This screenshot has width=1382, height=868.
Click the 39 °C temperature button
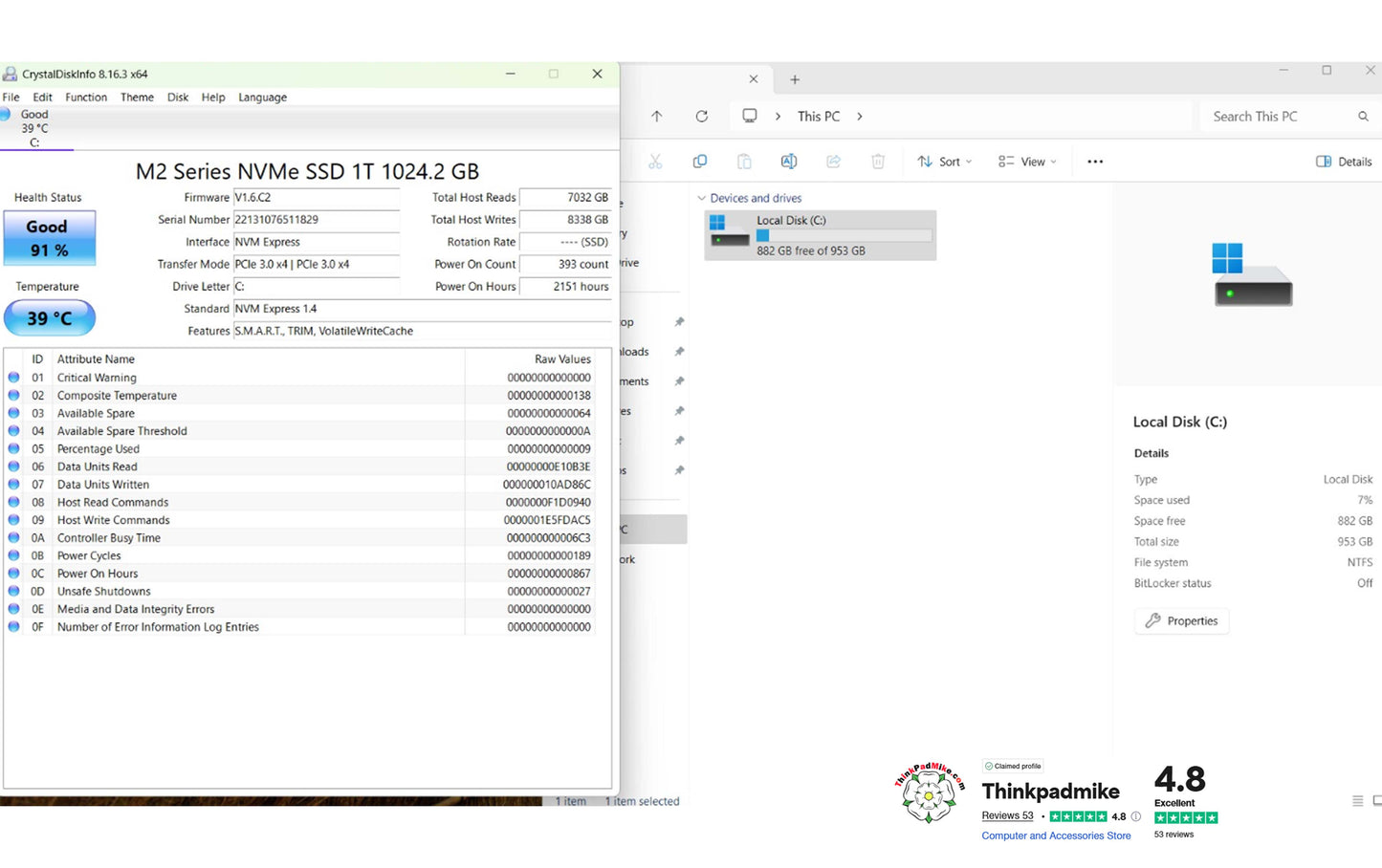49,318
